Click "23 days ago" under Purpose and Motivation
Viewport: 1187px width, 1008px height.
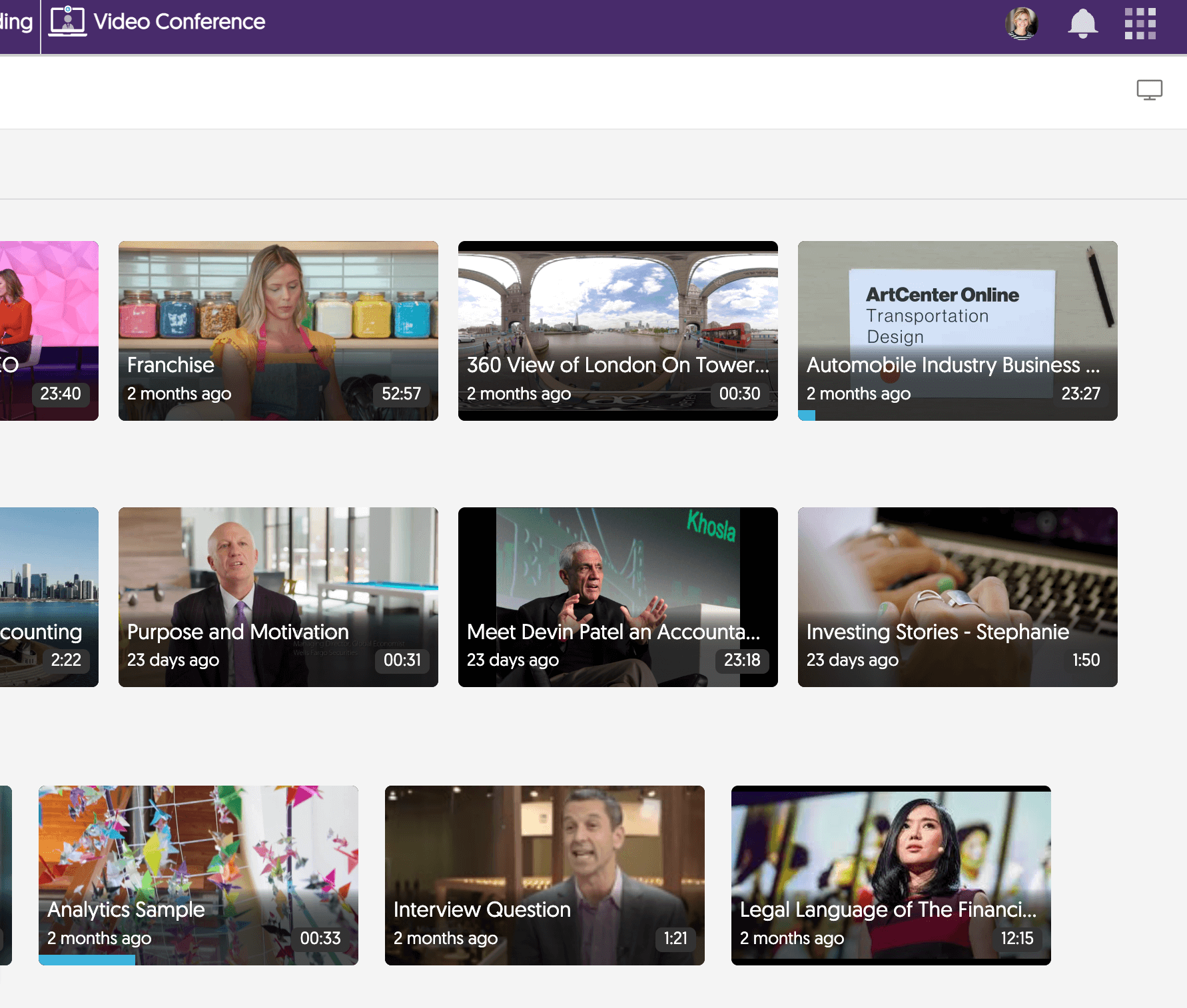coord(173,660)
